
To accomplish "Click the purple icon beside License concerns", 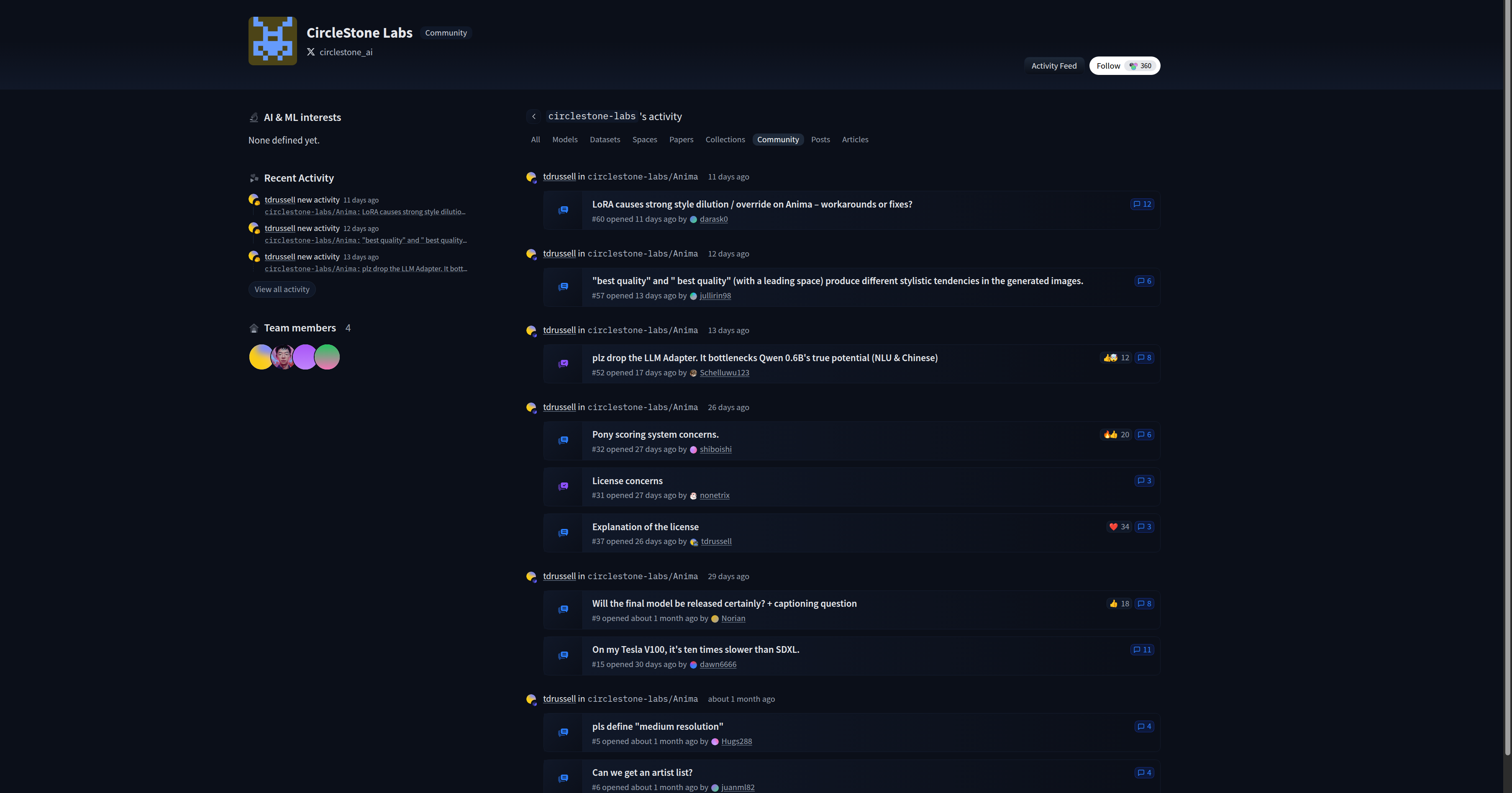I will 563,487.
